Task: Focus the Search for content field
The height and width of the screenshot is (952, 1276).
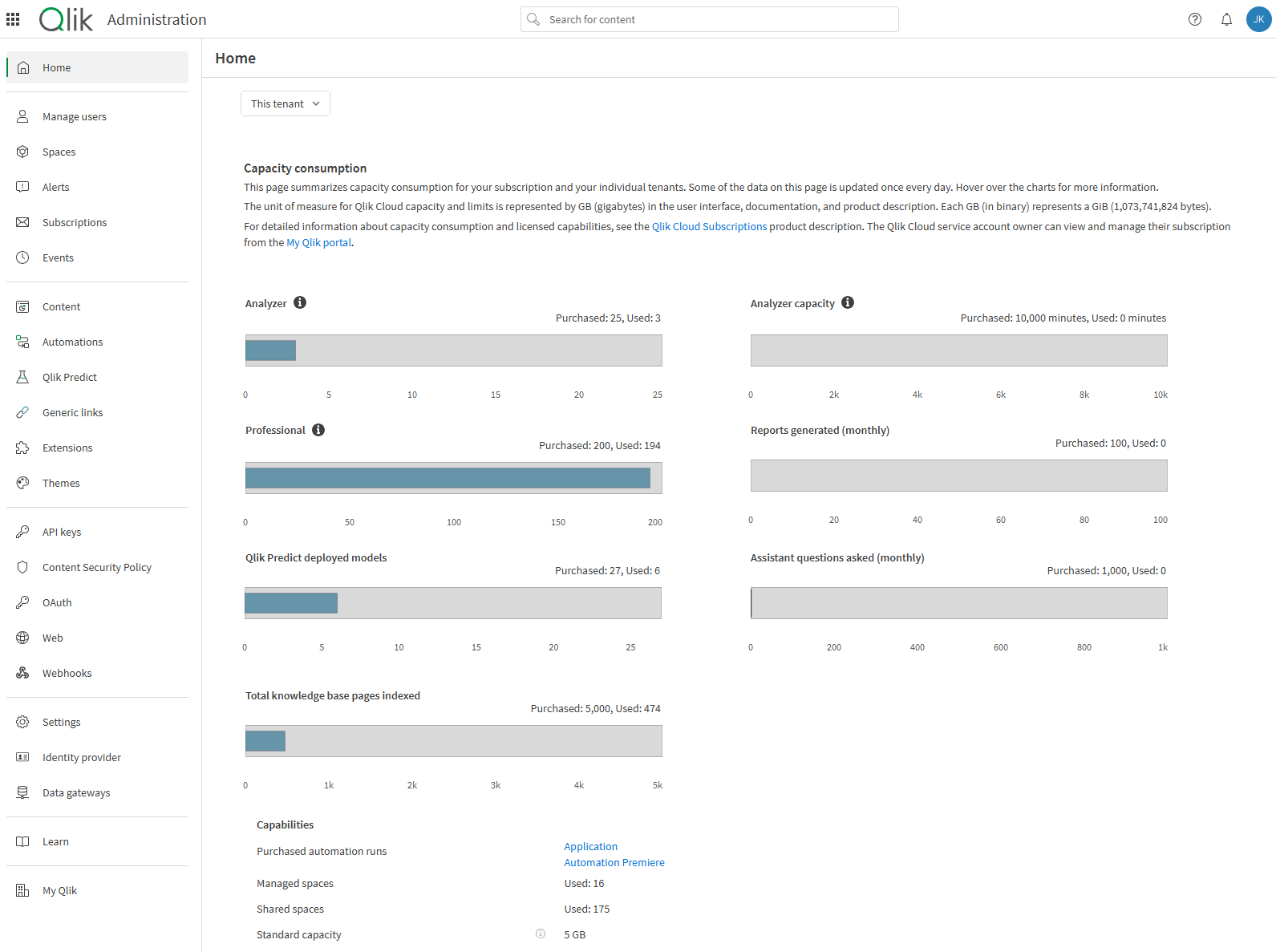Action: 710,19
